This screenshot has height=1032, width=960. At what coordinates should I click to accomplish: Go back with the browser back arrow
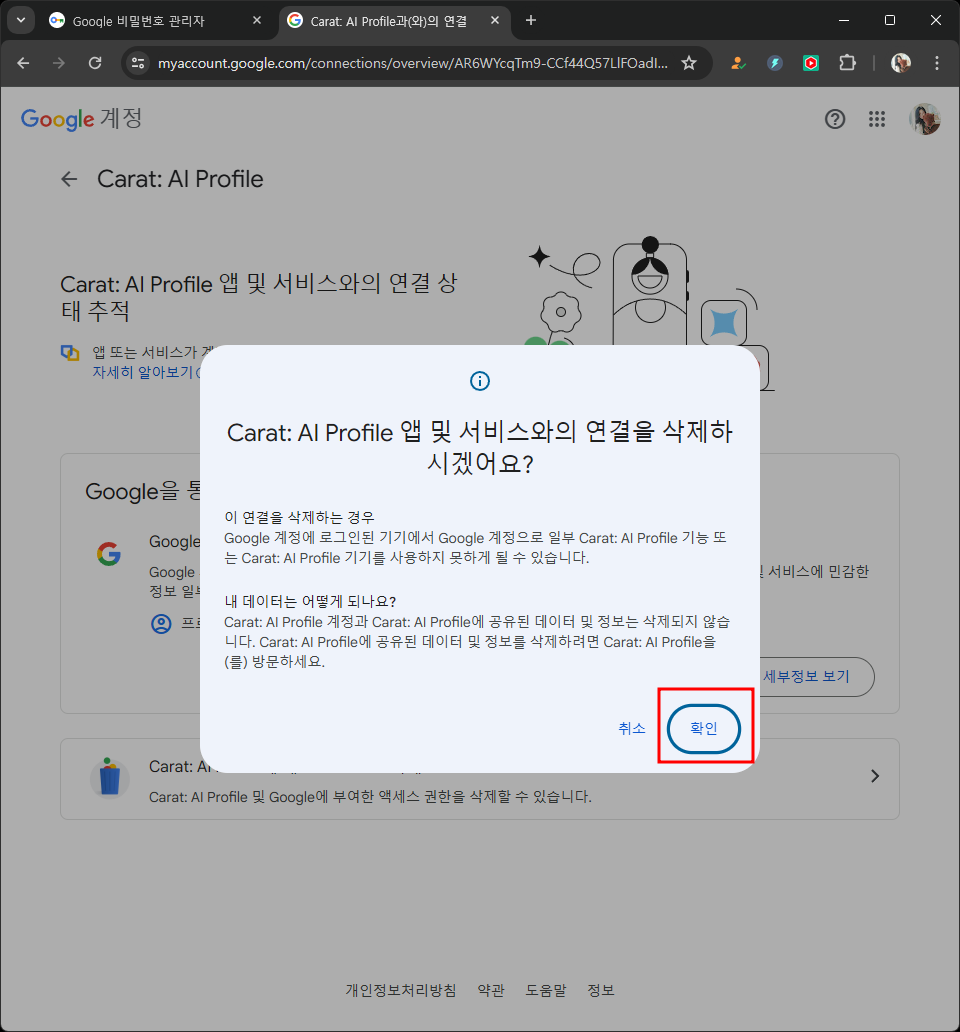point(23,63)
